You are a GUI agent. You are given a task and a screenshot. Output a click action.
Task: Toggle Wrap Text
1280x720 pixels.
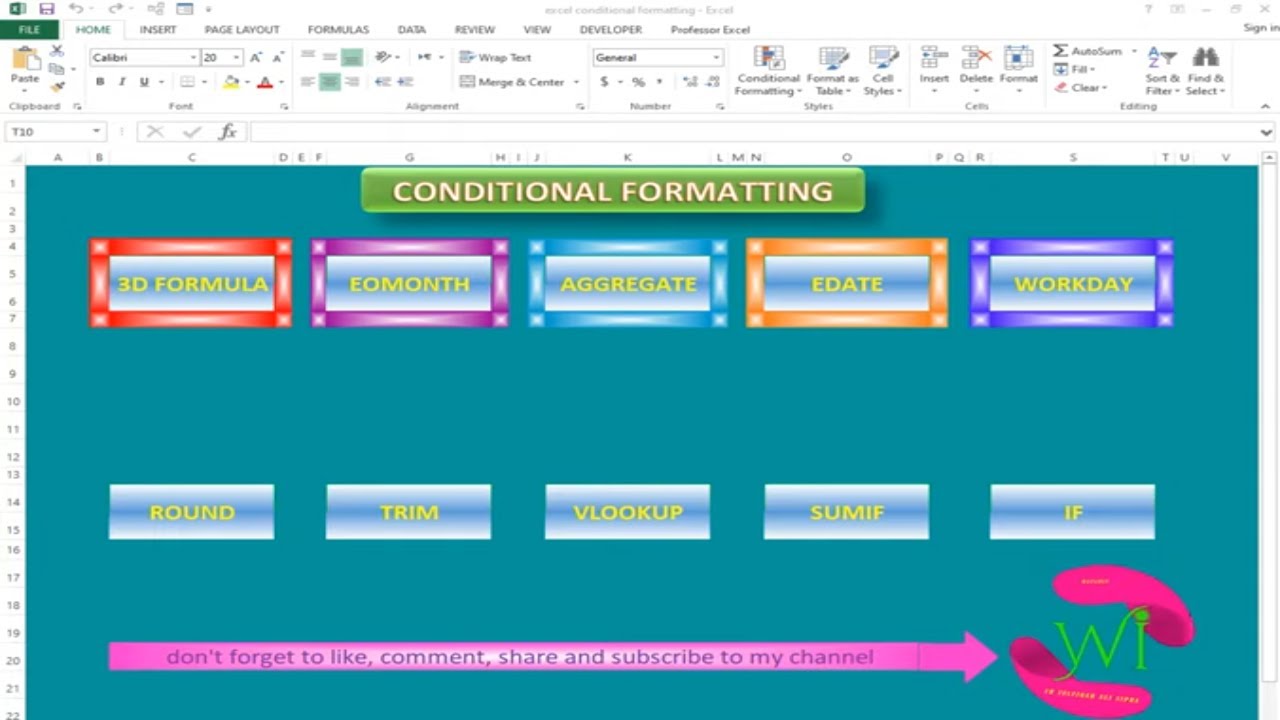tap(496, 58)
